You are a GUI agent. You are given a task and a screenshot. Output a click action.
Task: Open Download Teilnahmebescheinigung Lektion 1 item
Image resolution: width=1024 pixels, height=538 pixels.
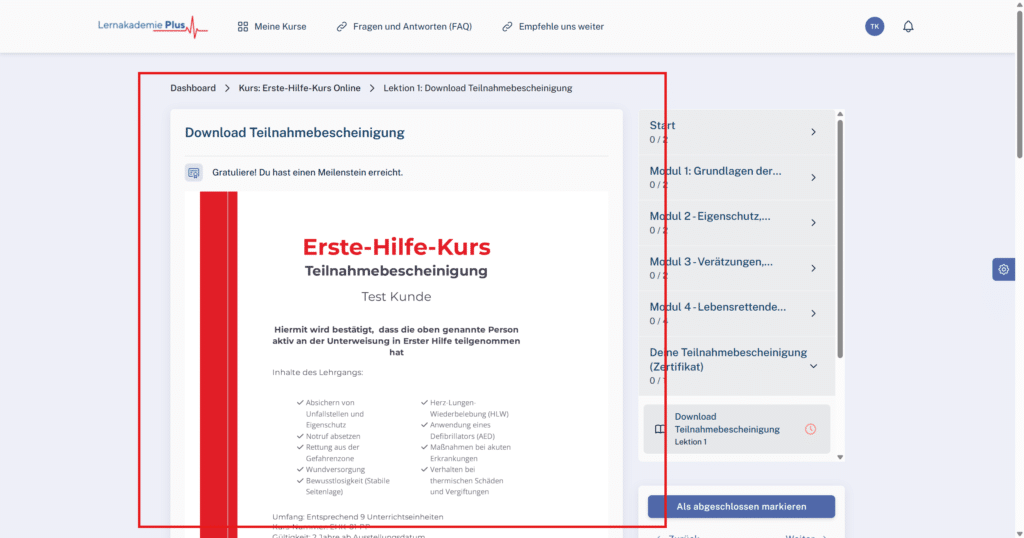click(737, 429)
